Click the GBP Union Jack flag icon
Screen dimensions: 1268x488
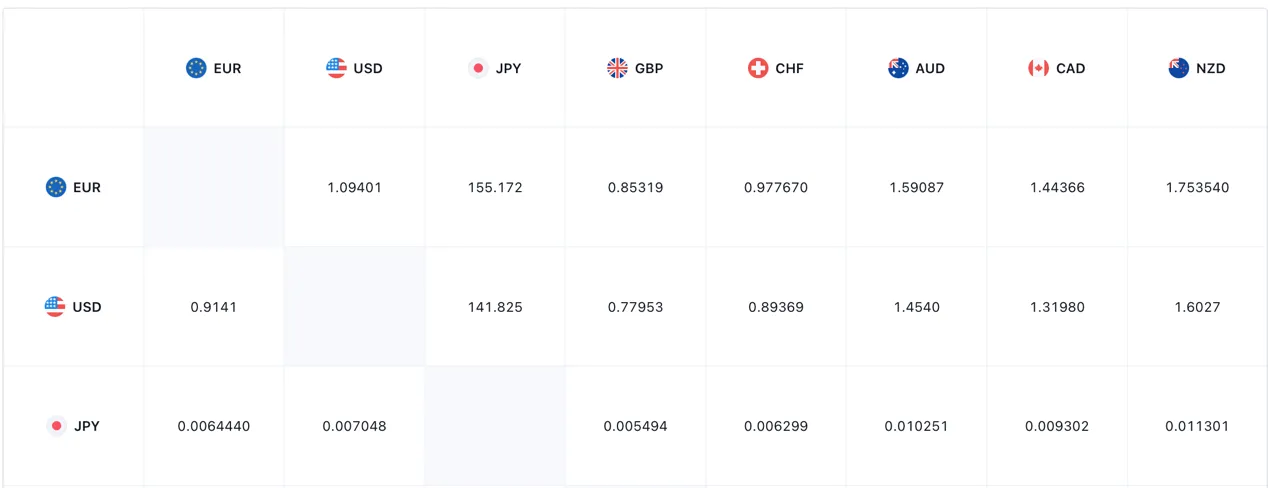618,68
